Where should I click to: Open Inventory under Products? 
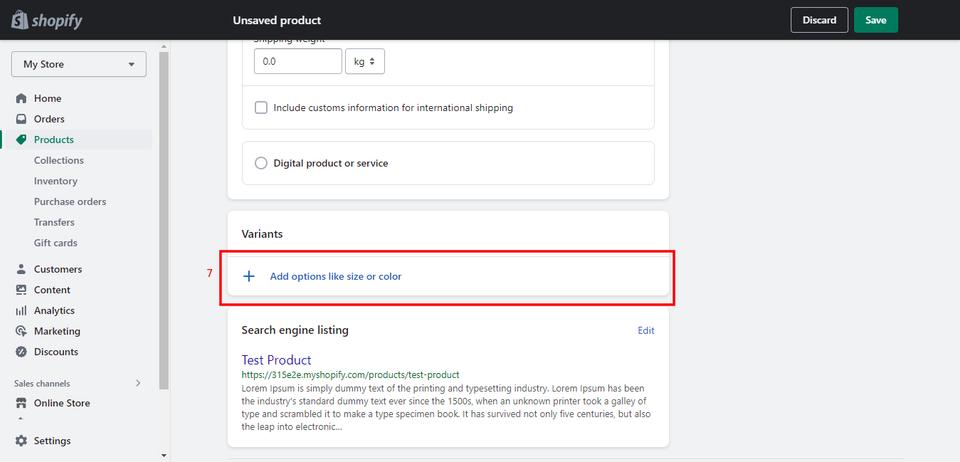click(x=56, y=181)
